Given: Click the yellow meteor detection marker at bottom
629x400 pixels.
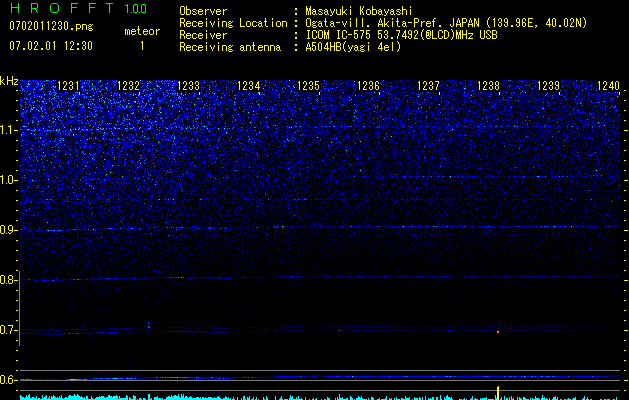Looking at the screenshot, I should 498,393.
